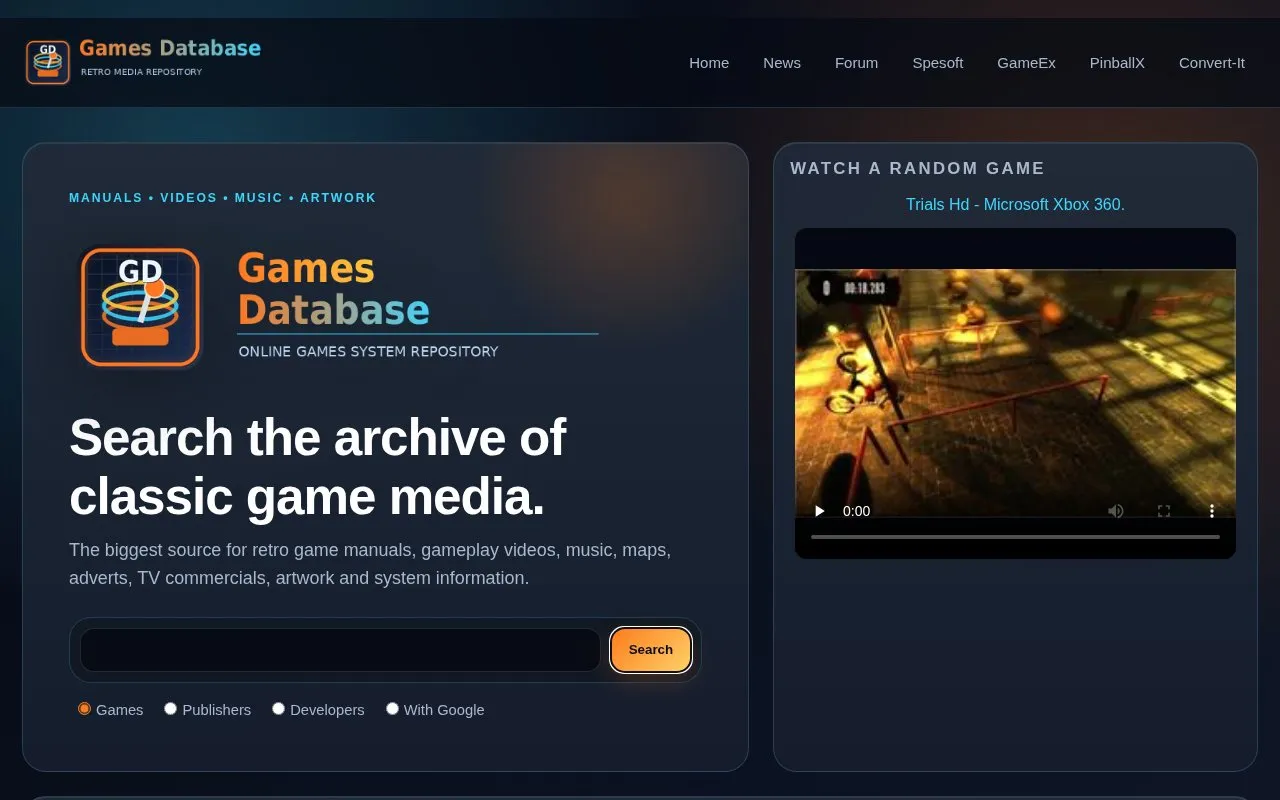
Task: Open the video's three-dot options menu
Action: [1212, 511]
